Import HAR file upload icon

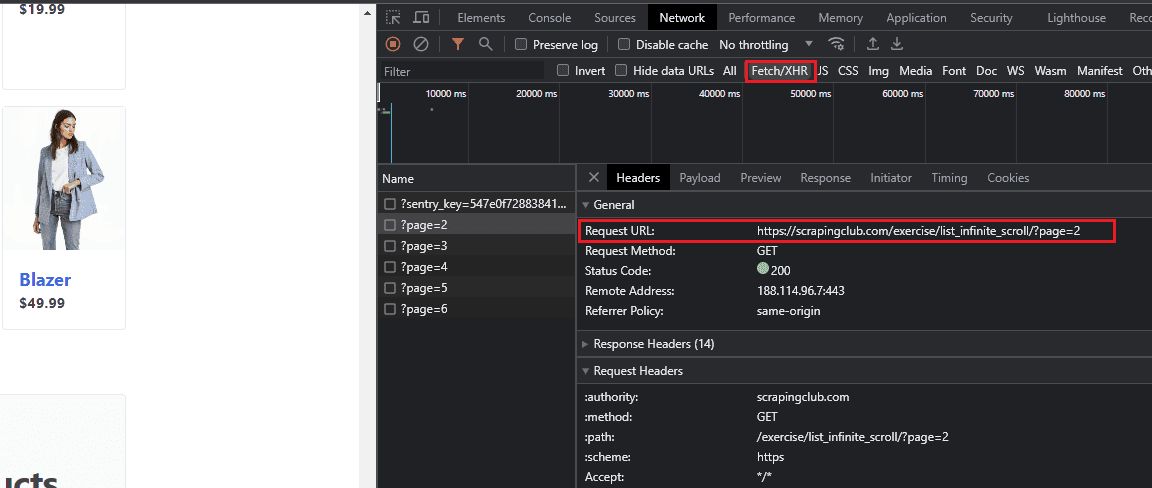[872, 44]
